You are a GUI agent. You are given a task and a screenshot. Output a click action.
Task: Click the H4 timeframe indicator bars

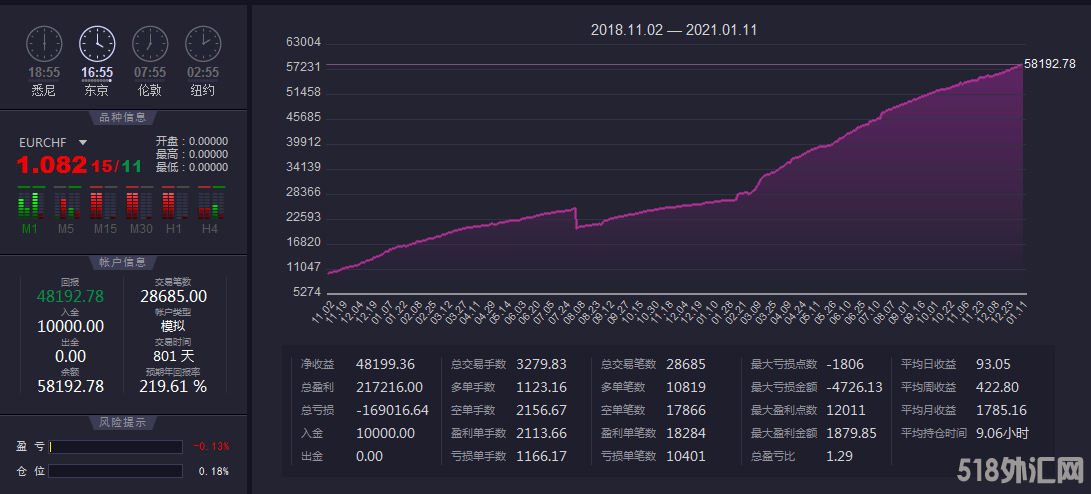(209, 204)
